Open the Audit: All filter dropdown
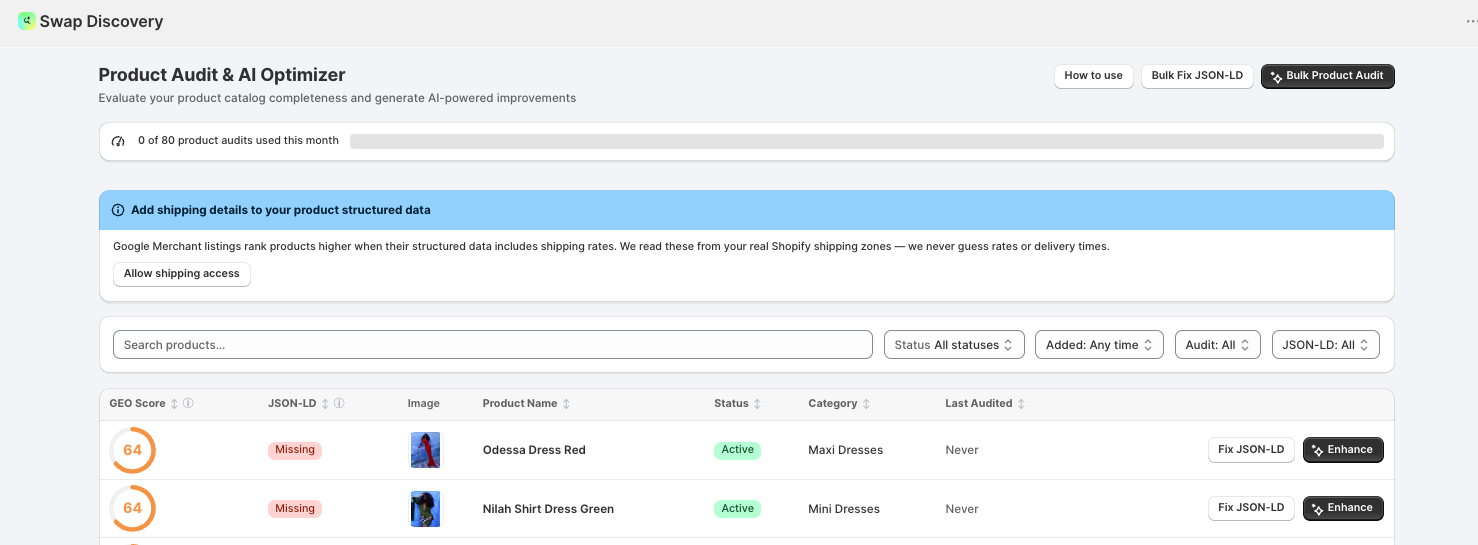Screen dimensions: 1478x545 (1217, 345)
